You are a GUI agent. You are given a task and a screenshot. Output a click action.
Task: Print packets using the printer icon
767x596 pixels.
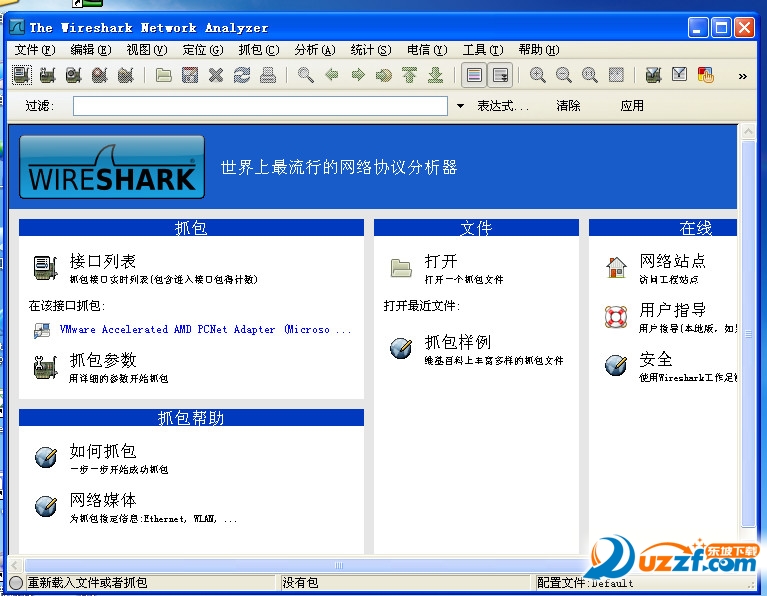pos(268,75)
